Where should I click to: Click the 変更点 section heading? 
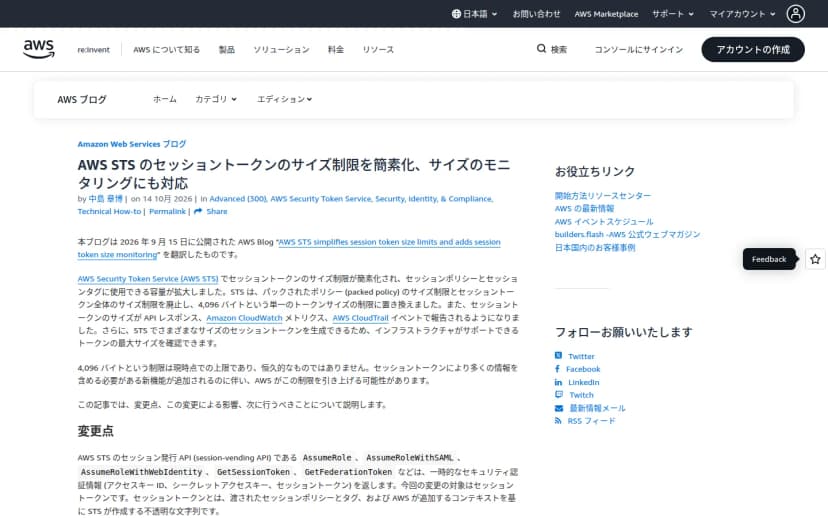96,431
